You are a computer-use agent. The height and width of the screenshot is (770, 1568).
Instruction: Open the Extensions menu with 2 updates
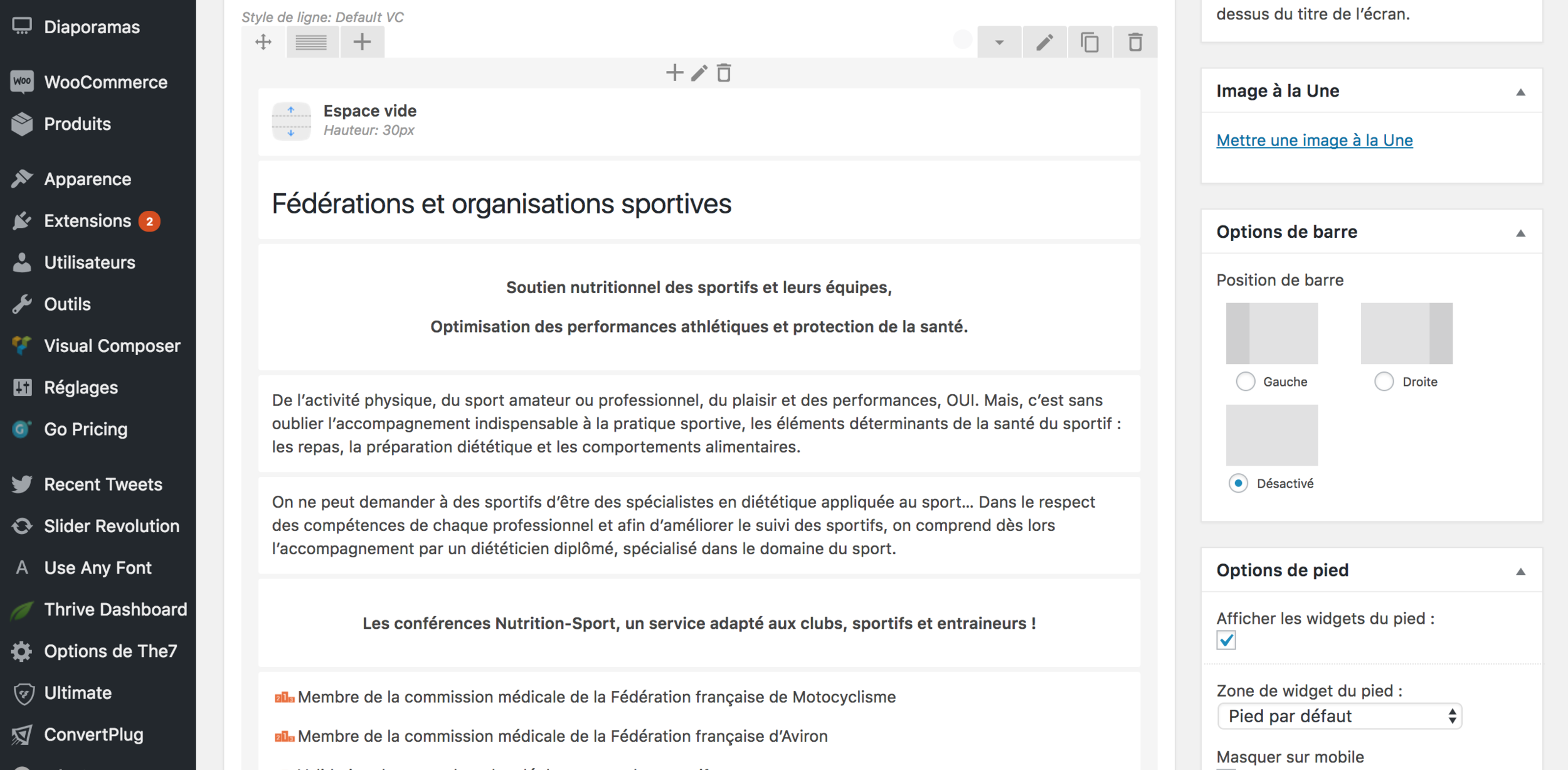tap(88, 221)
